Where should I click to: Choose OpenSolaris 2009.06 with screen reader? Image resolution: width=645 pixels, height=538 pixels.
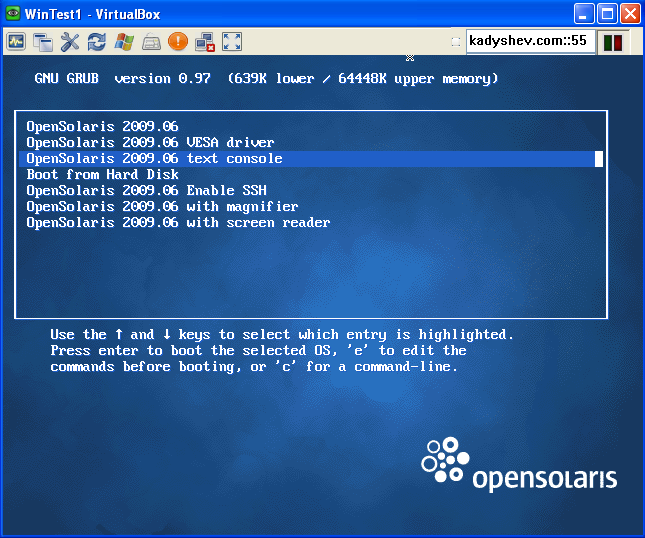coord(178,223)
